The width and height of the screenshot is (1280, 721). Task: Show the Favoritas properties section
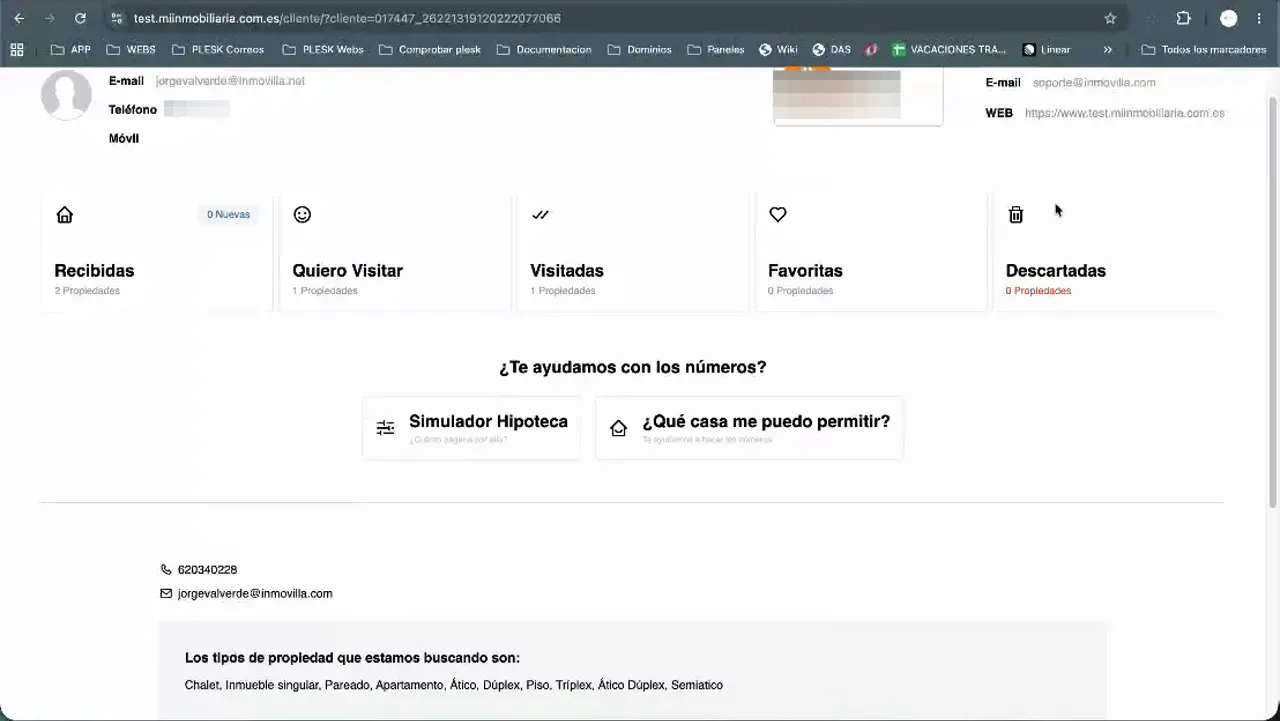[x=871, y=252]
